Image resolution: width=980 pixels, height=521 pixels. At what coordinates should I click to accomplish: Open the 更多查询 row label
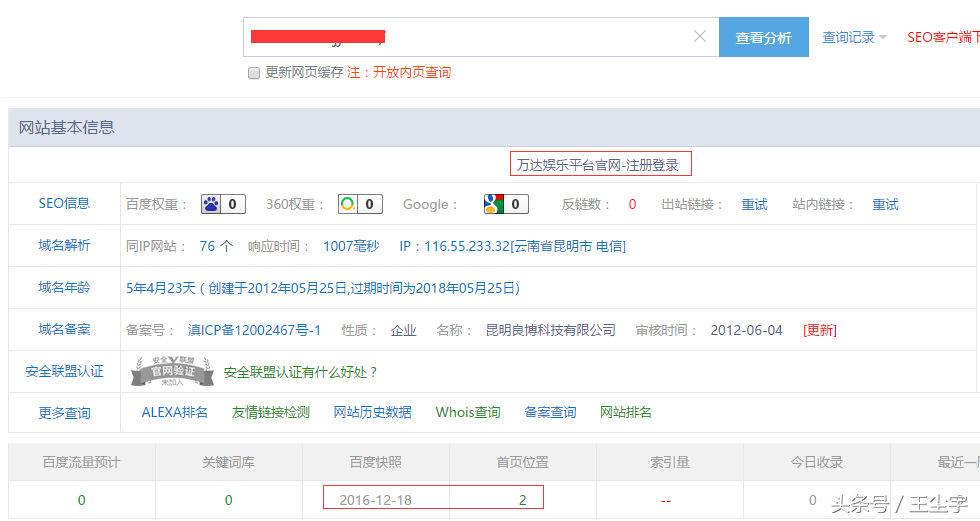(x=64, y=413)
